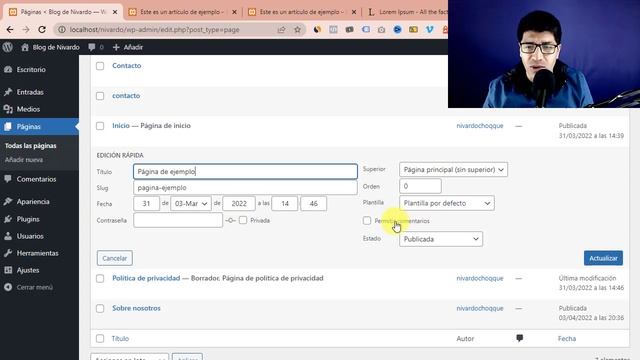Check the box for Política de privacidad

coord(100,279)
